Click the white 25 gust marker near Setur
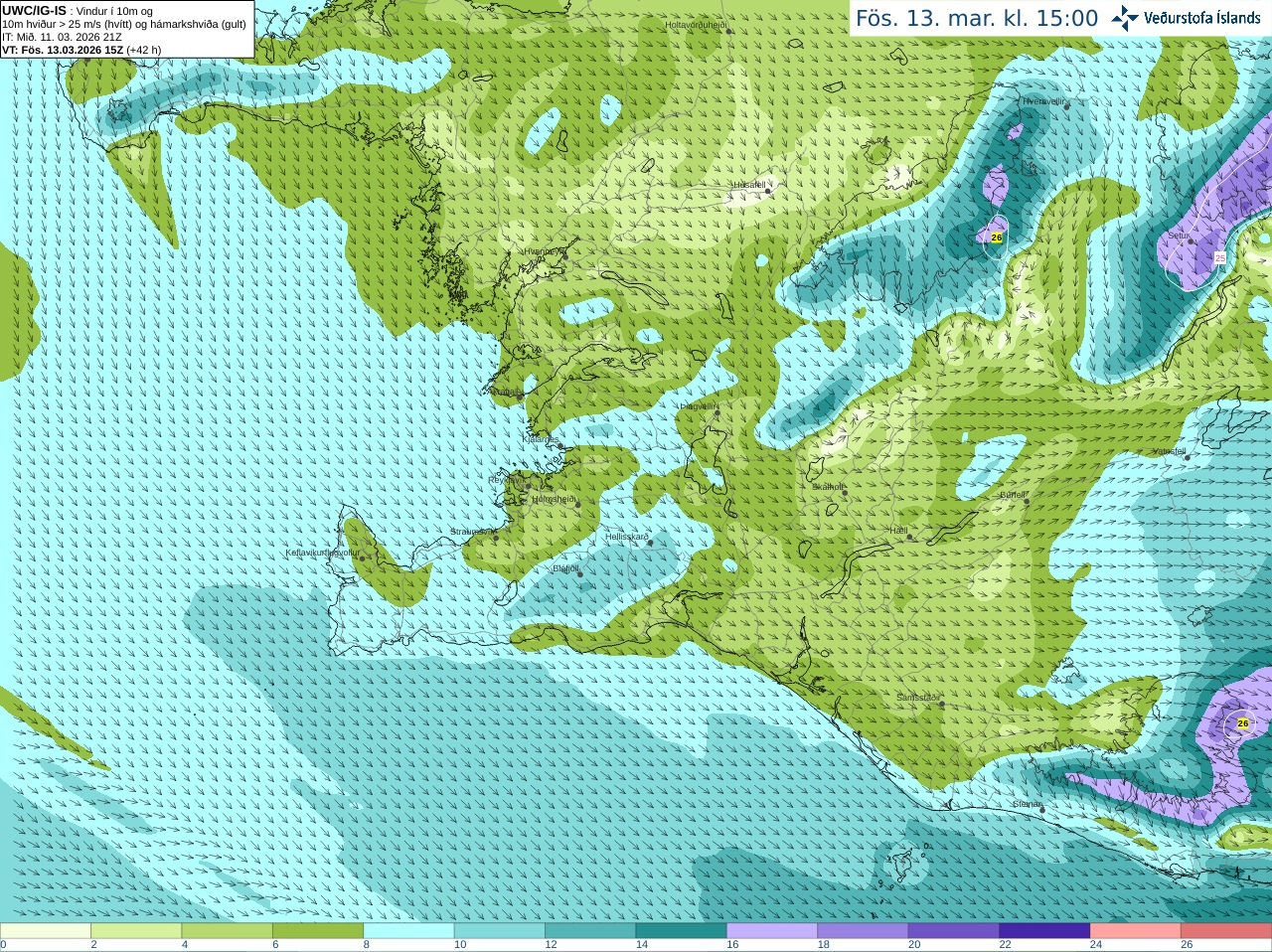 click(x=1220, y=257)
